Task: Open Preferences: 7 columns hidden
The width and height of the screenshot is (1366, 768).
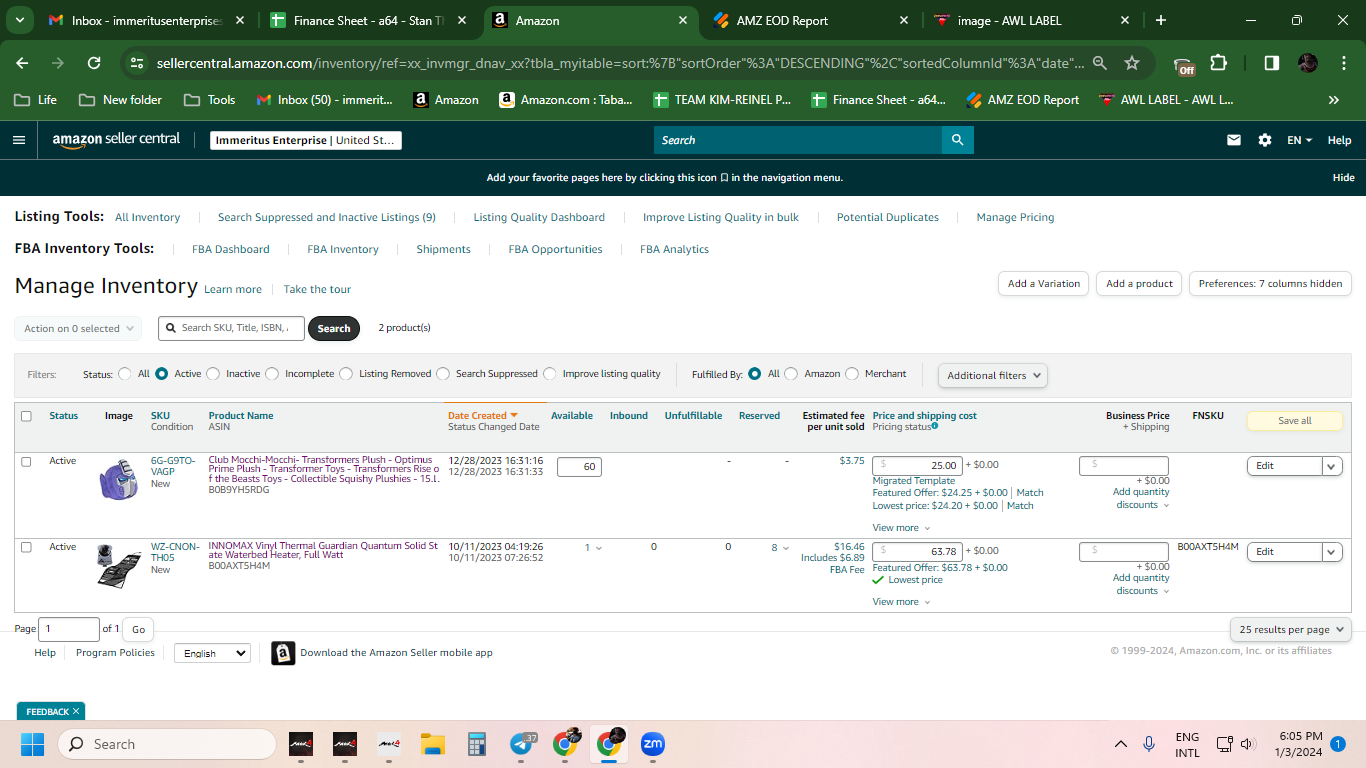Action: (x=1270, y=284)
